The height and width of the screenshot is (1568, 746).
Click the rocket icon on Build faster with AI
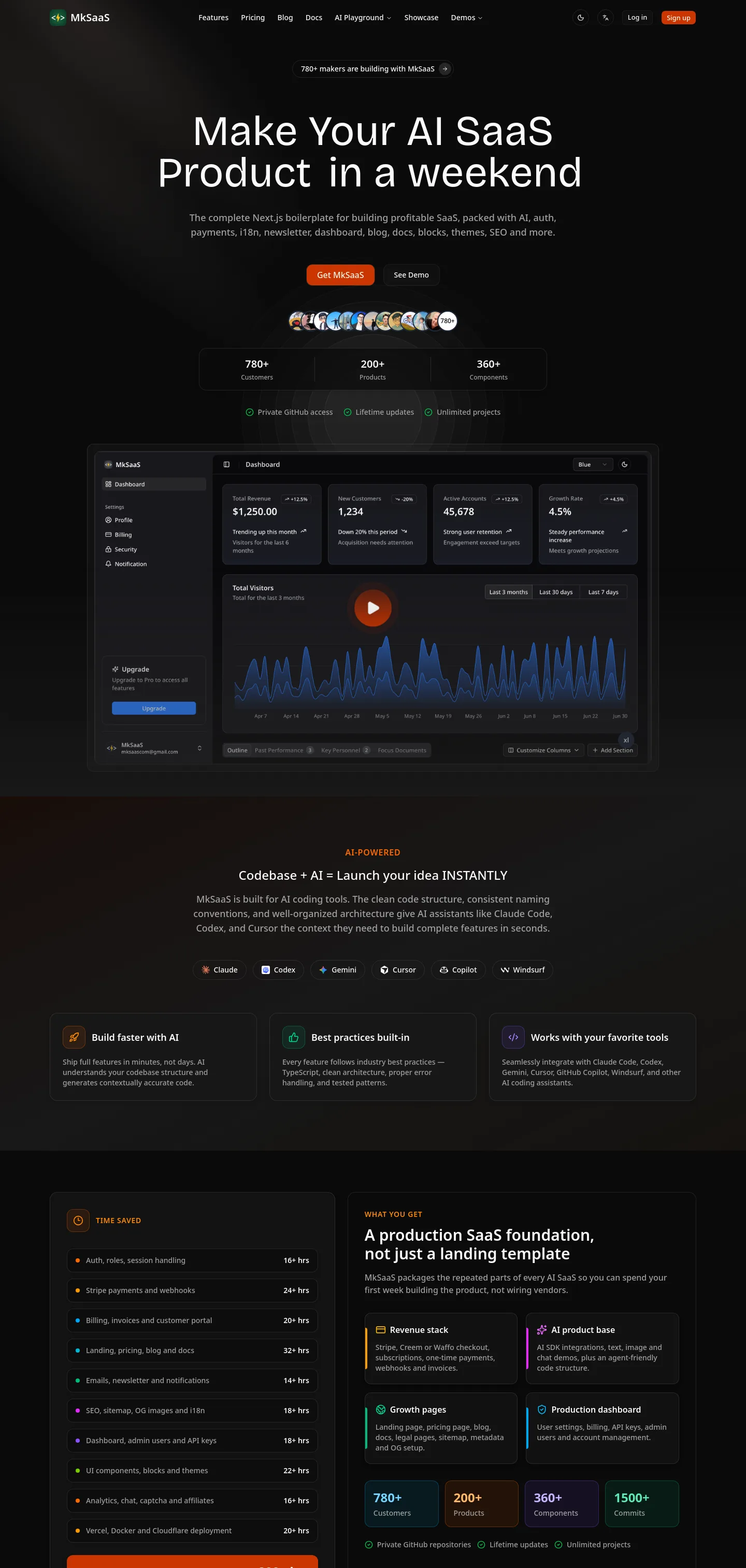pos(74,1037)
